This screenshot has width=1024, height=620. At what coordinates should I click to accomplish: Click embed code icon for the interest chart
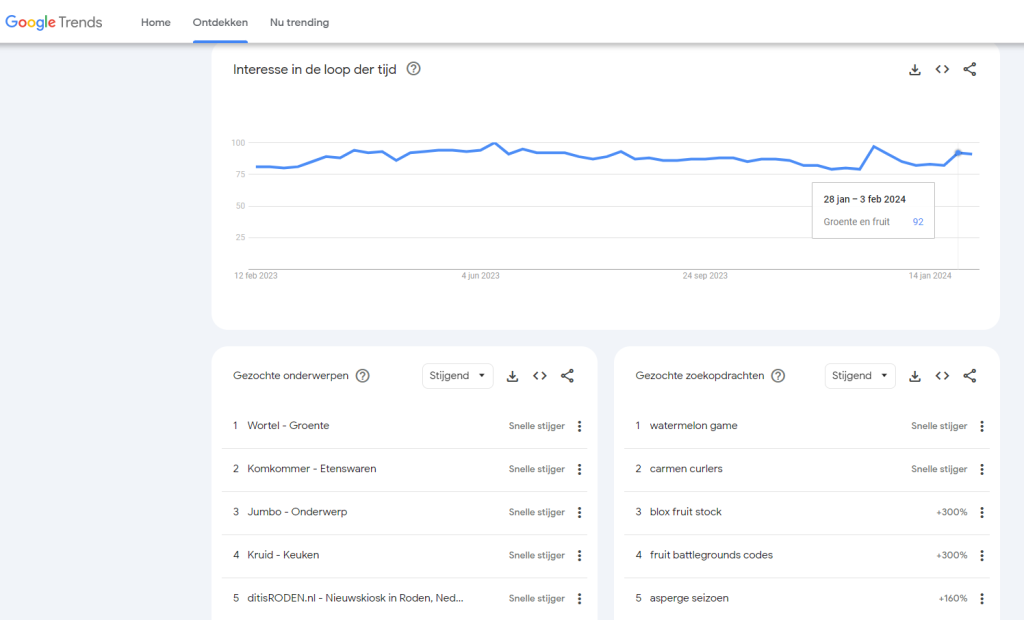(x=942, y=70)
